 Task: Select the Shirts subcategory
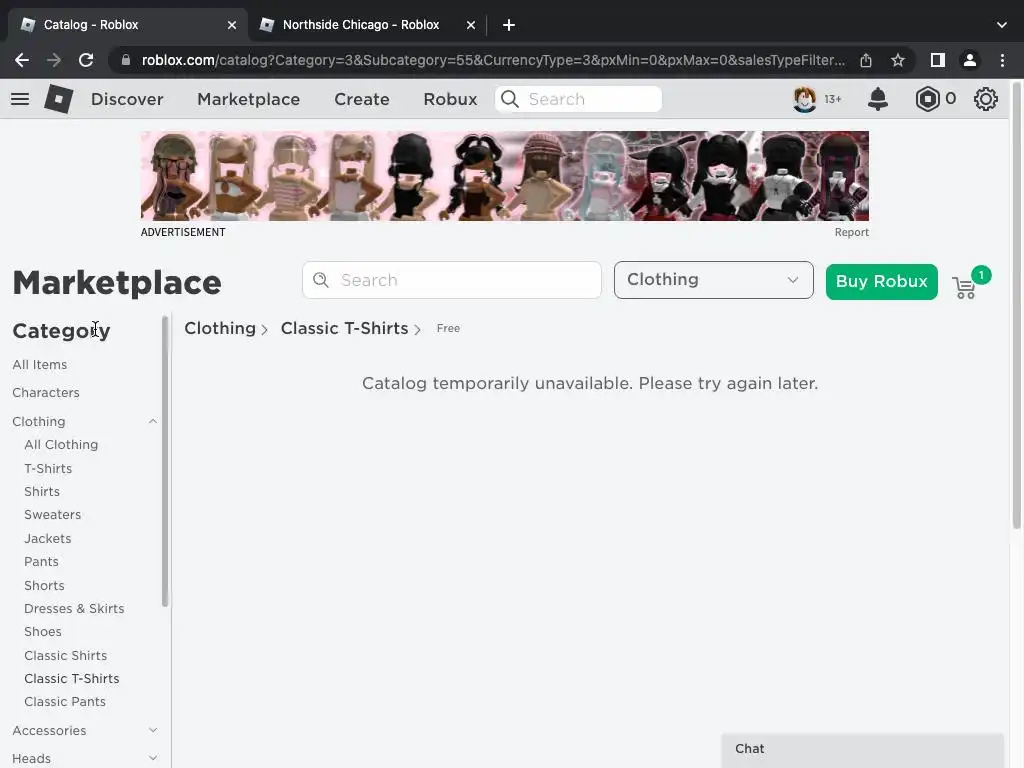[x=42, y=492]
